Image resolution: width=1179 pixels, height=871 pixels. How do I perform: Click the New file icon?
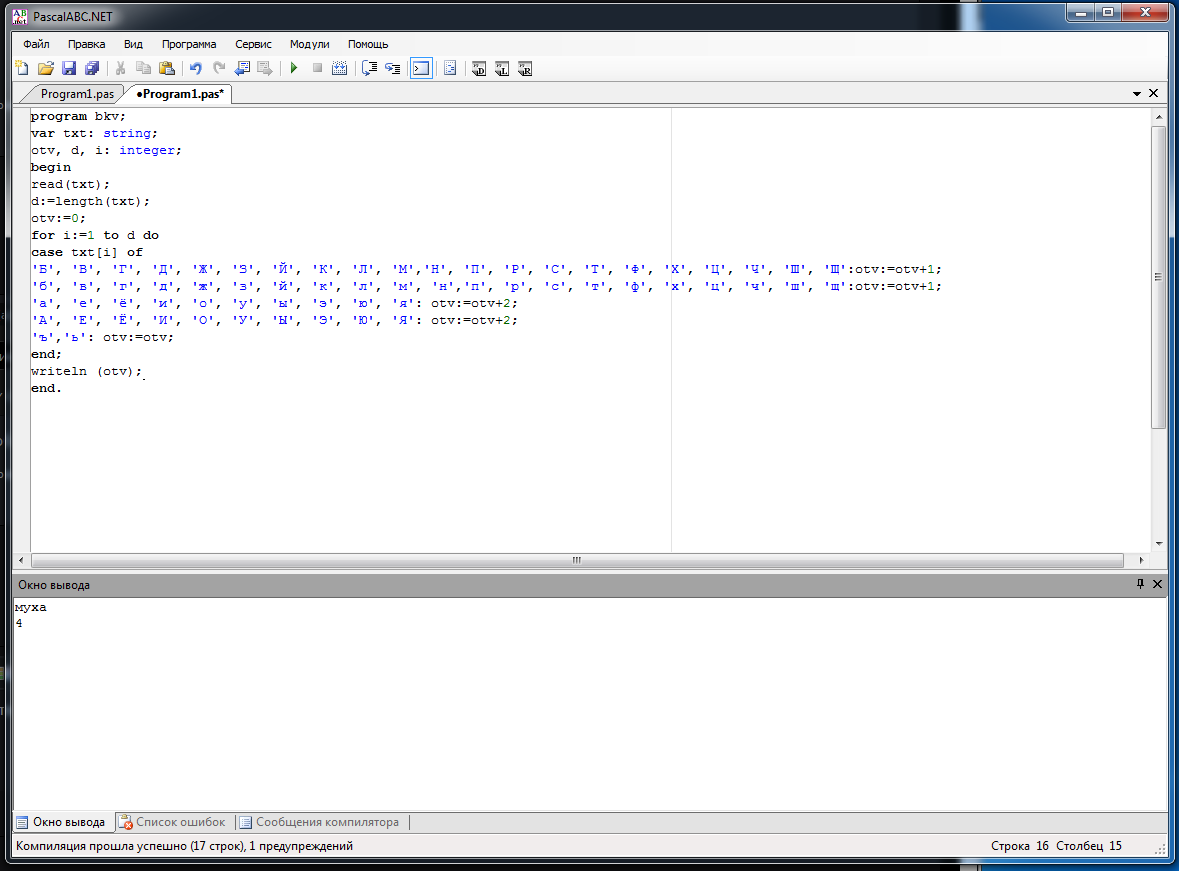[22, 69]
